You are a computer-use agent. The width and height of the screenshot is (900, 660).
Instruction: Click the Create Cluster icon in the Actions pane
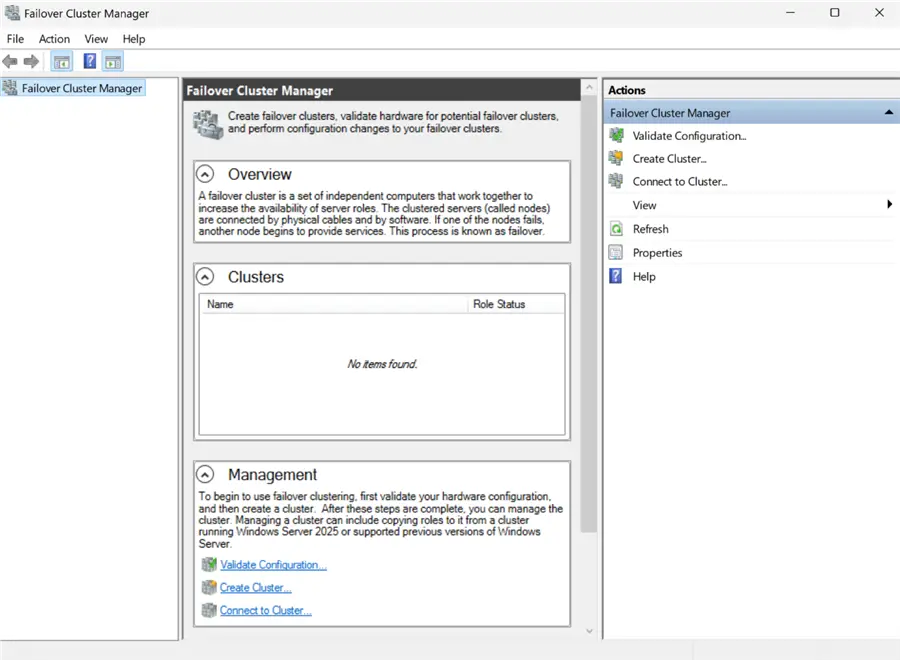616,158
